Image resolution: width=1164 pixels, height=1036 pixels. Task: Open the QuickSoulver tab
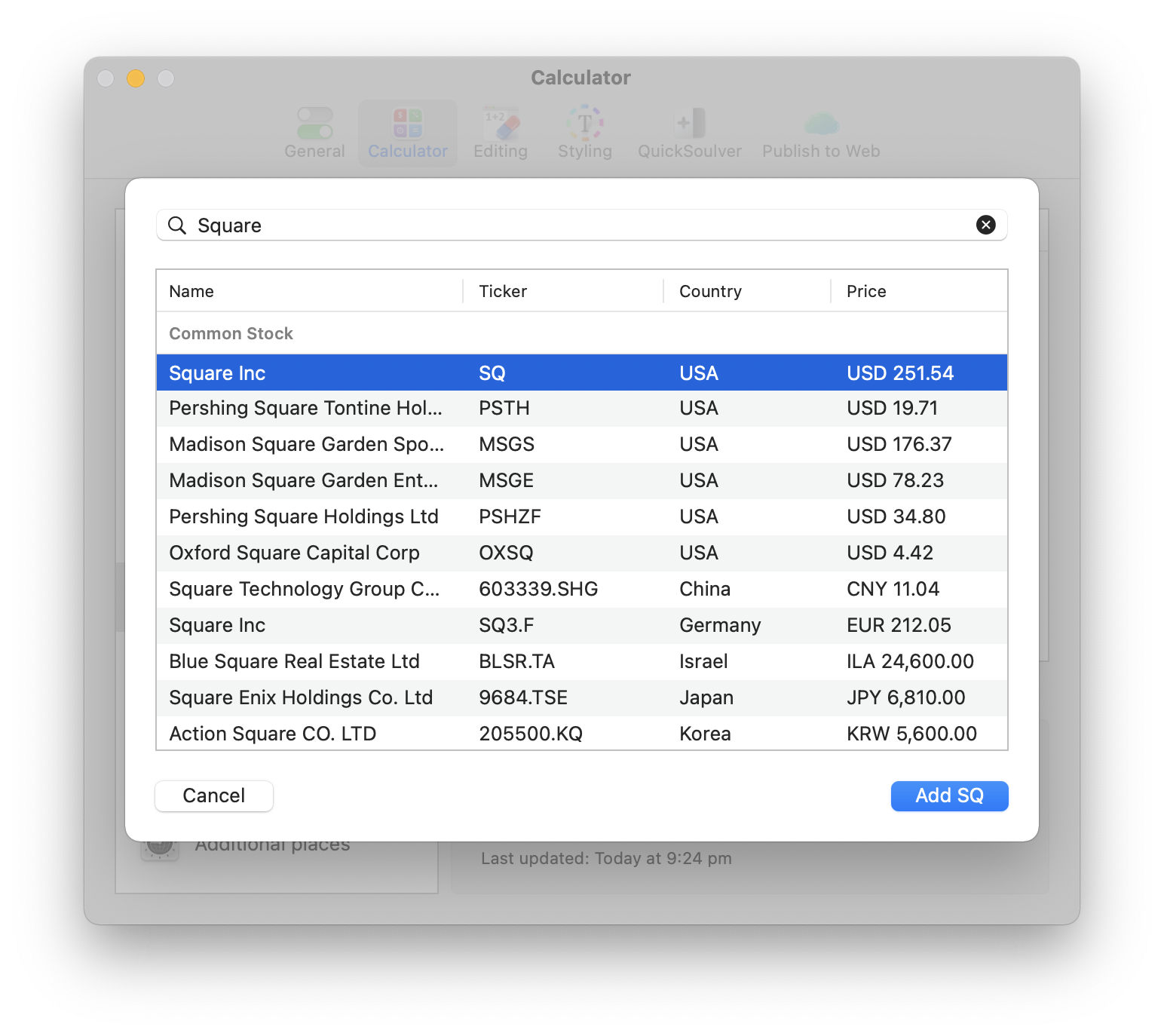pos(690,133)
